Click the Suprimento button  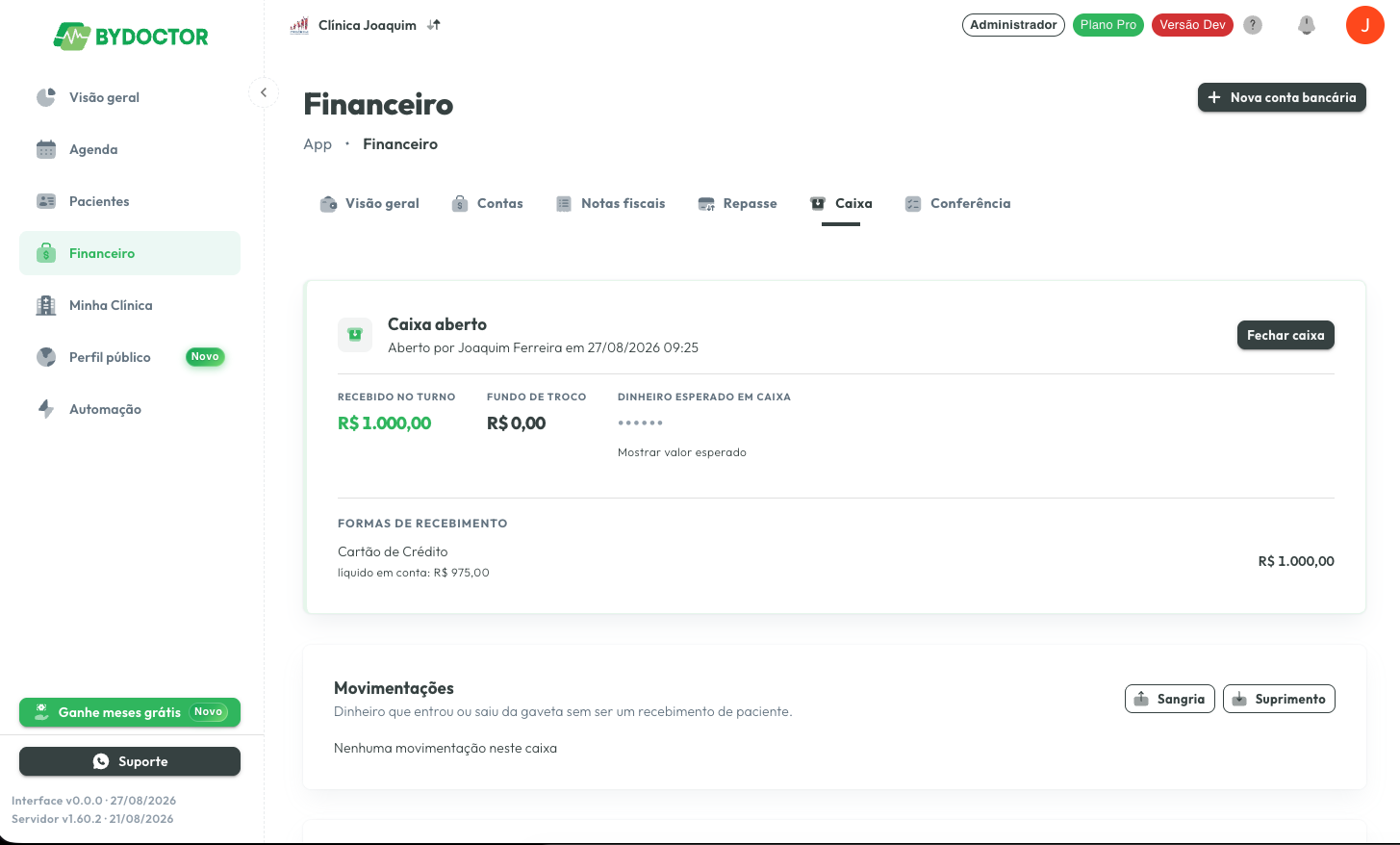[x=1279, y=699]
